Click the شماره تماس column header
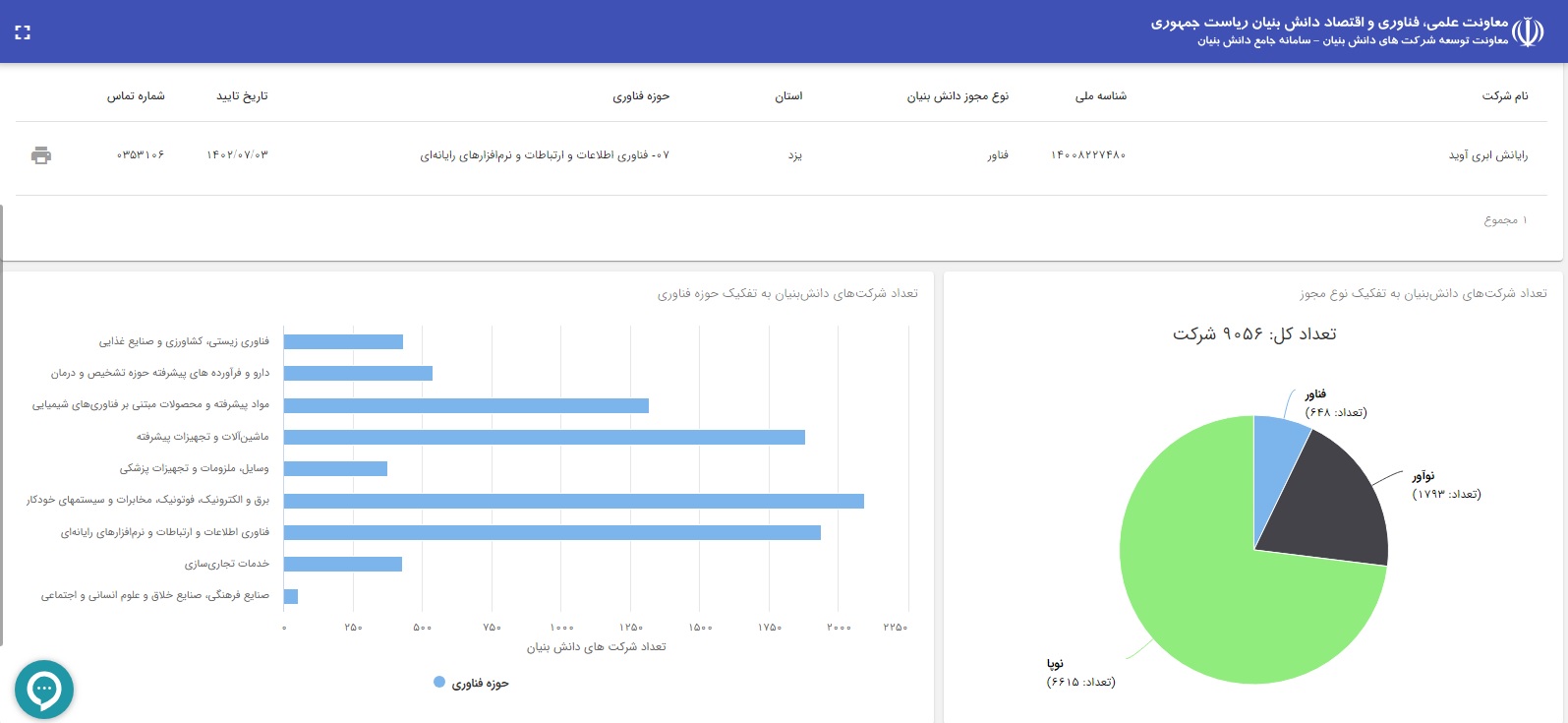 coord(136,96)
